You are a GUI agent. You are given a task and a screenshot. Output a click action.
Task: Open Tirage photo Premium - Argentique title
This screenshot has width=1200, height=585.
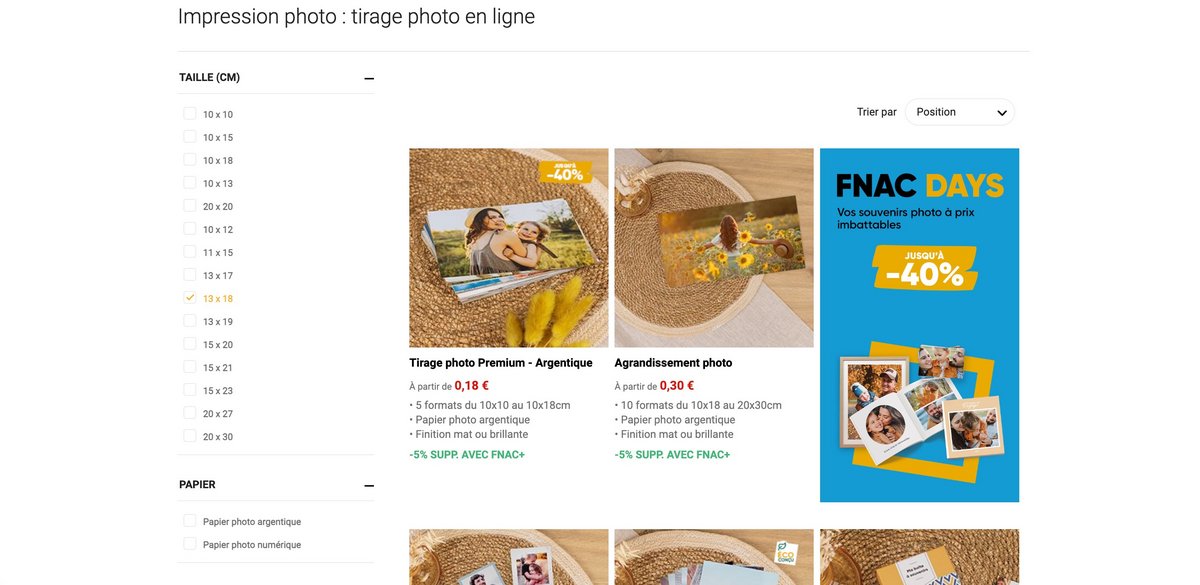pyautogui.click(x=501, y=363)
